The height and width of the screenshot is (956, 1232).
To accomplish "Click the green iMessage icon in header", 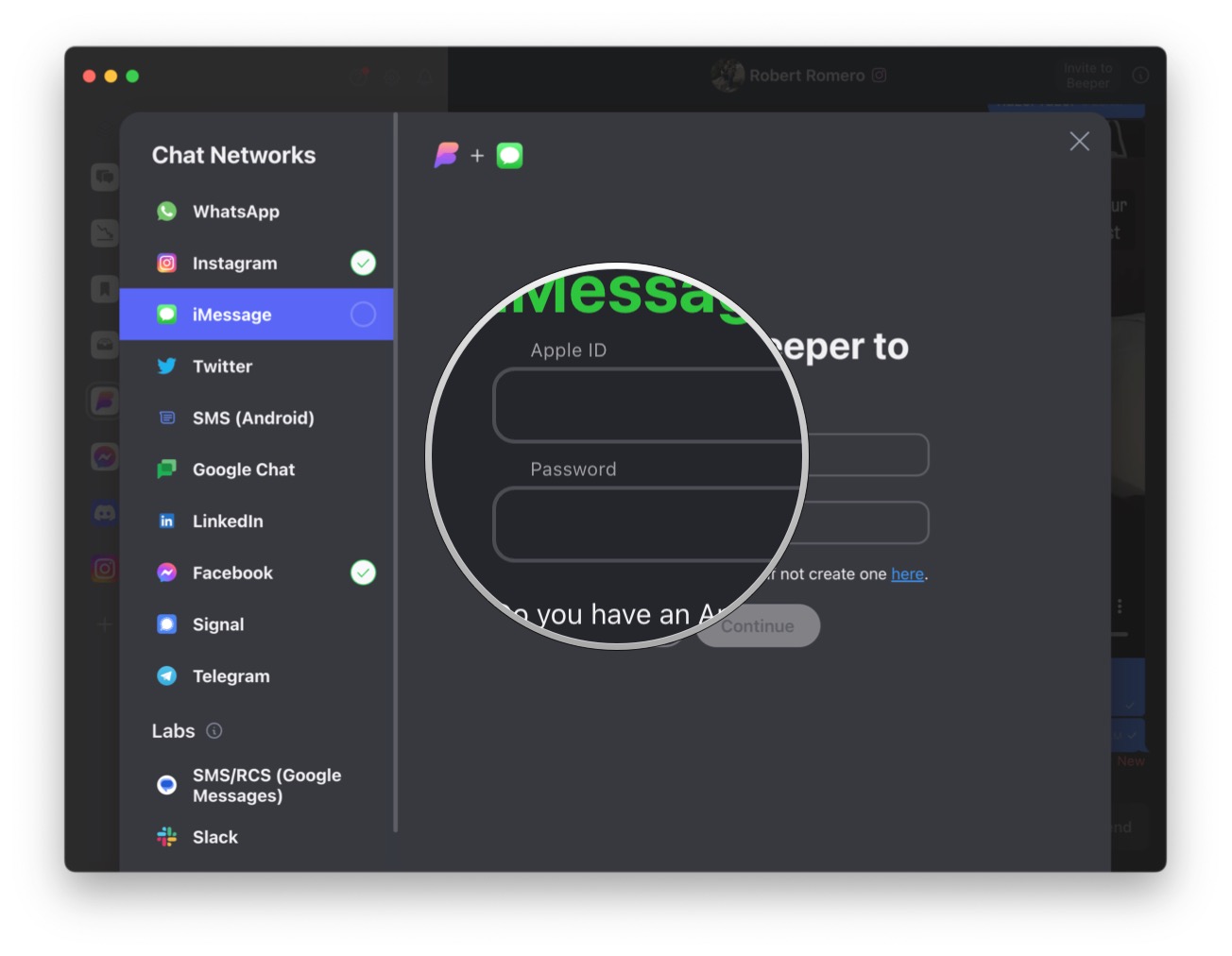I will (x=510, y=156).
